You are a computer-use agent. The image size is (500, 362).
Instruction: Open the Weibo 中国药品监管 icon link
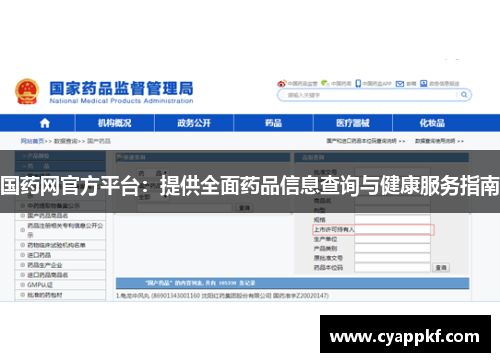coord(281,83)
